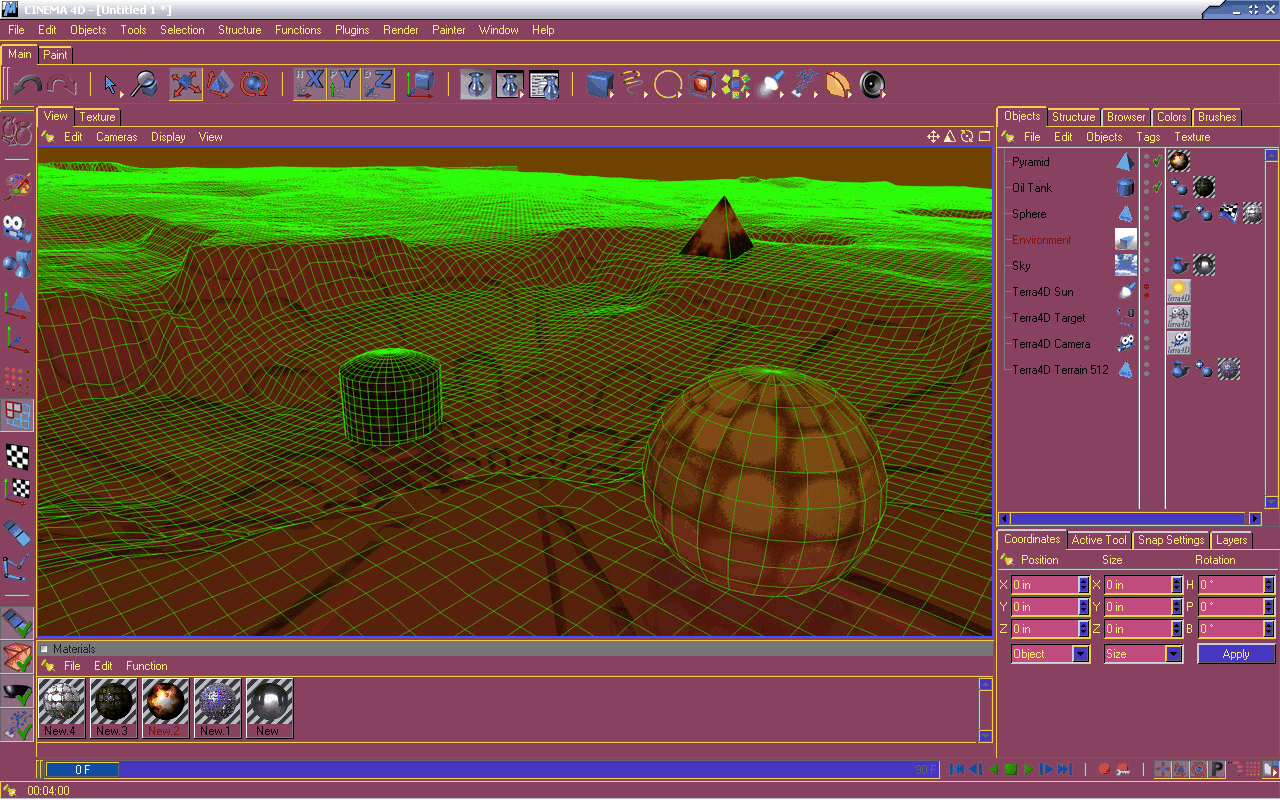Image resolution: width=1280 pixels, height=800 pixels.
Task: Select the checkerboard texture tool in left toolbar
Action: coord(17,456)
